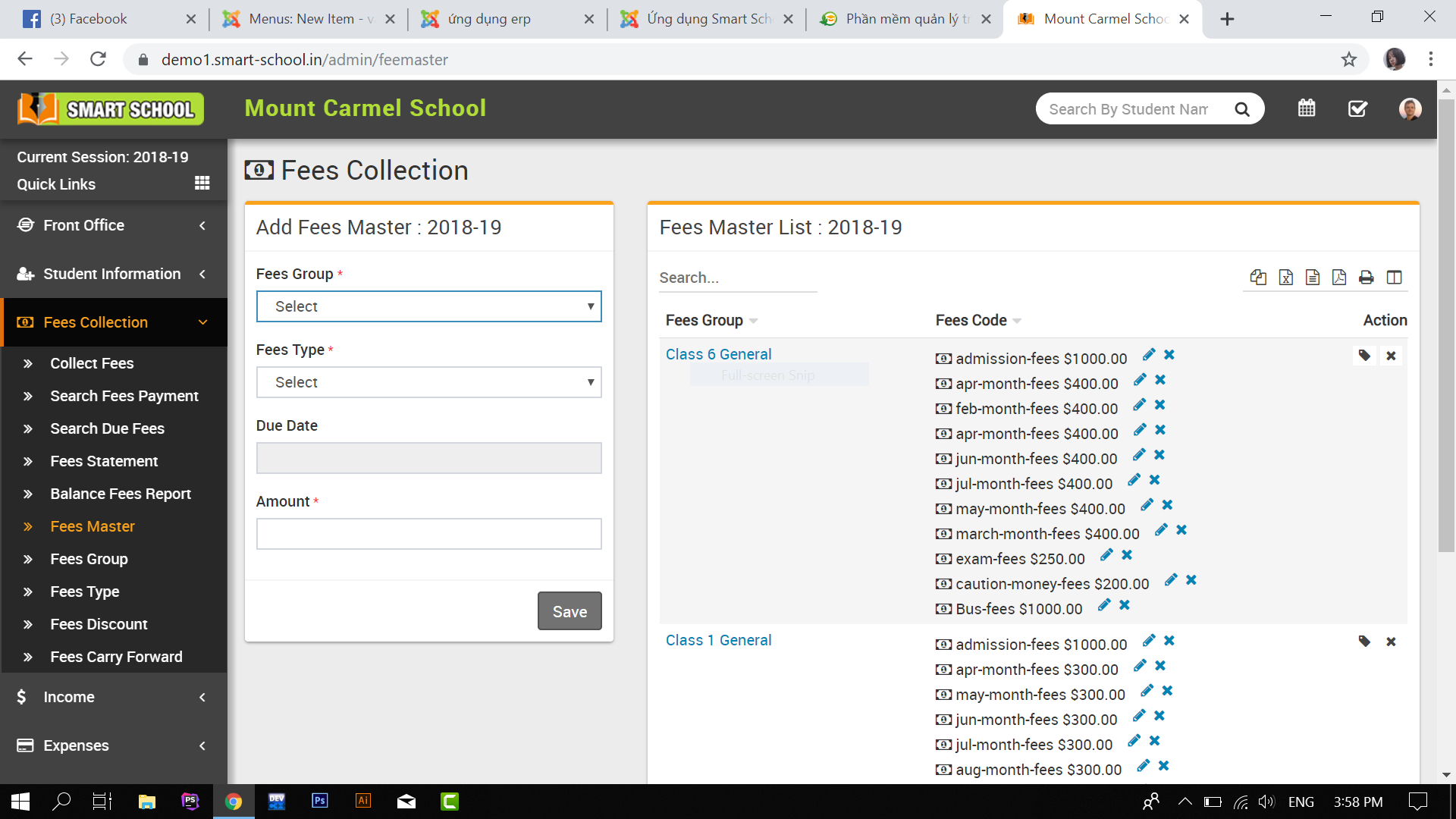
Task: Open the Fees Type select dropdown
Action: tap(429, 382)
